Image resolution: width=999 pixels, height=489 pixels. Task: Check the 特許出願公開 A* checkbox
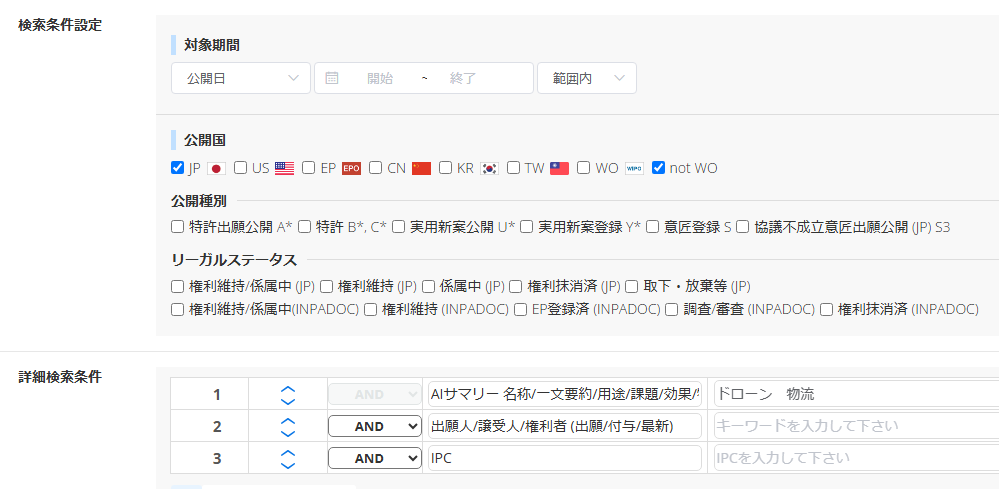point(178,227)
